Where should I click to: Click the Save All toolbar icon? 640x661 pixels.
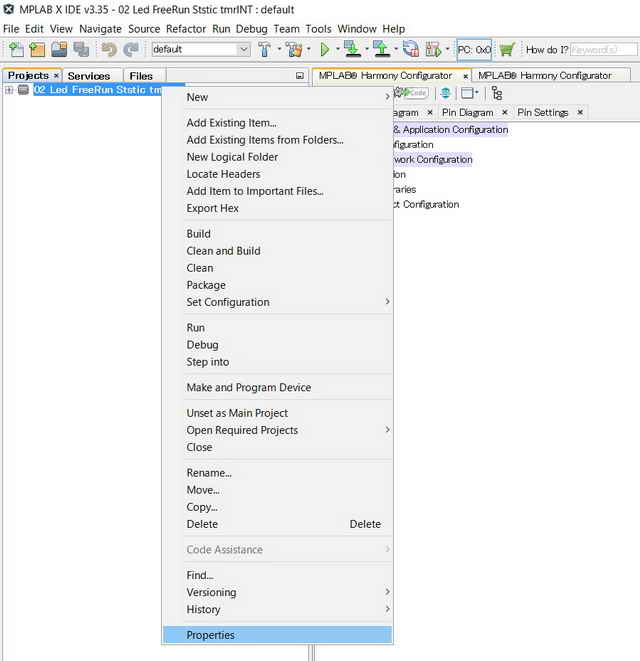click(81, 49)
